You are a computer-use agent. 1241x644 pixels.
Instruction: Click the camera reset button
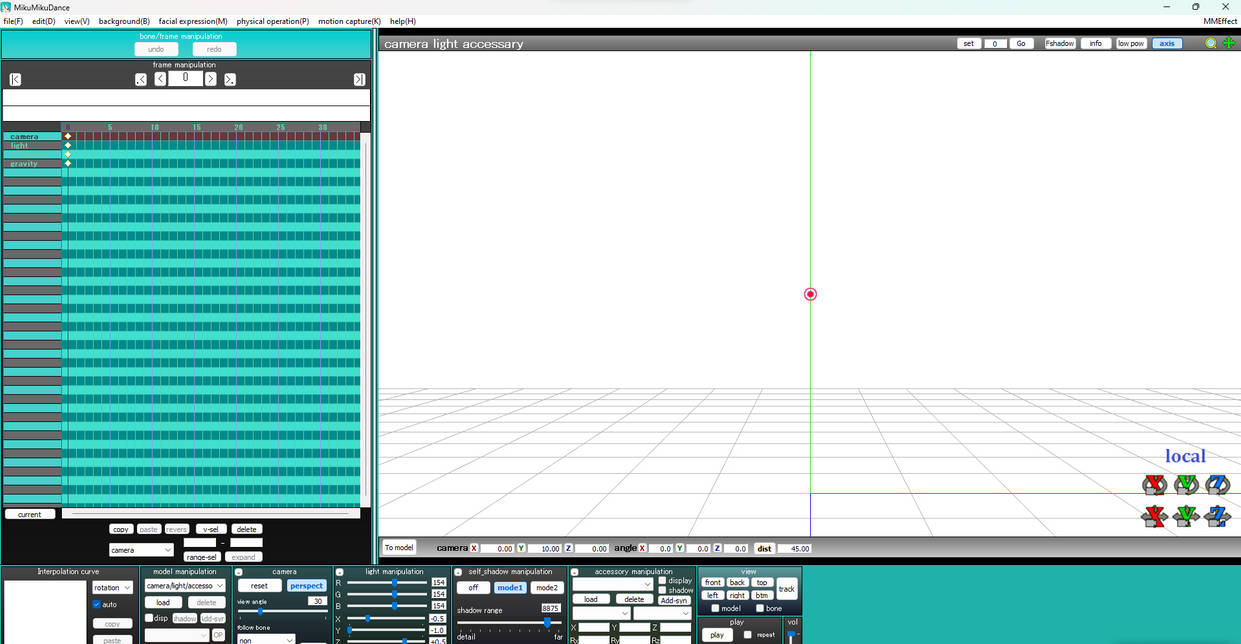[259, 586]
